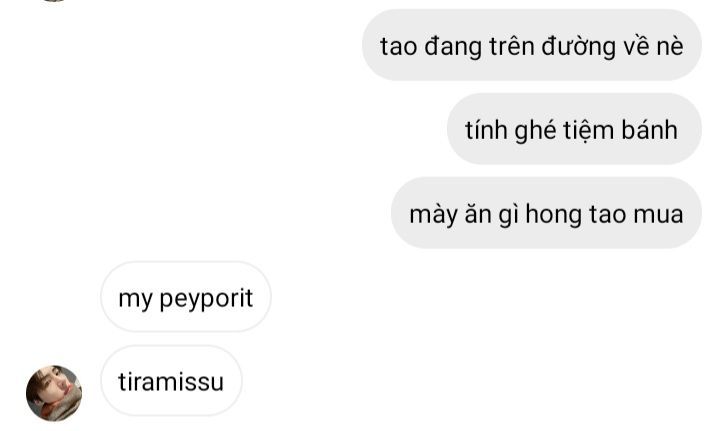
Task: Open the sender's profile picture avatar
Action: point(54,393)
